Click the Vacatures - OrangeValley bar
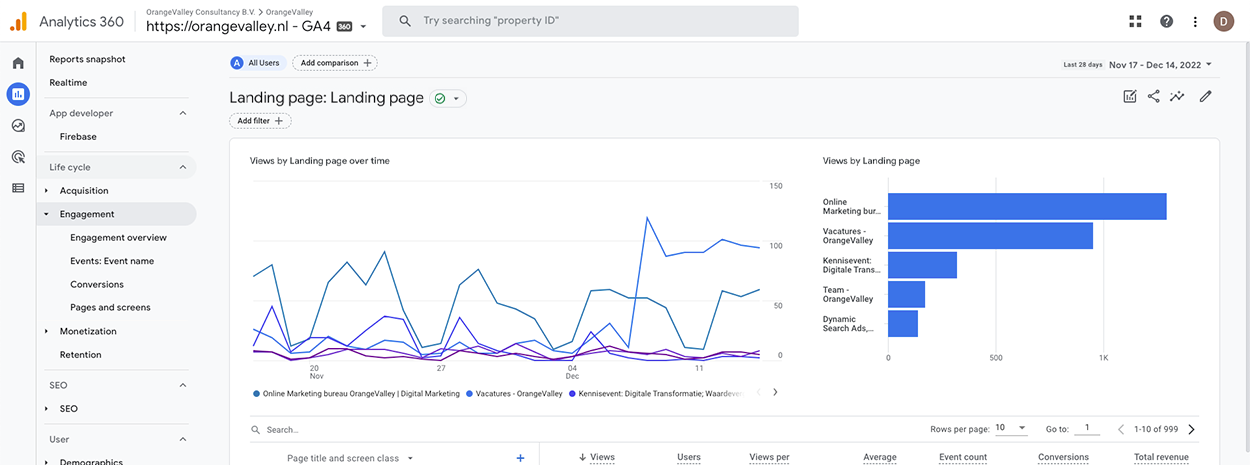This screenshot has width=1250, height=465. pyautogui.click(x=990, y=235)
